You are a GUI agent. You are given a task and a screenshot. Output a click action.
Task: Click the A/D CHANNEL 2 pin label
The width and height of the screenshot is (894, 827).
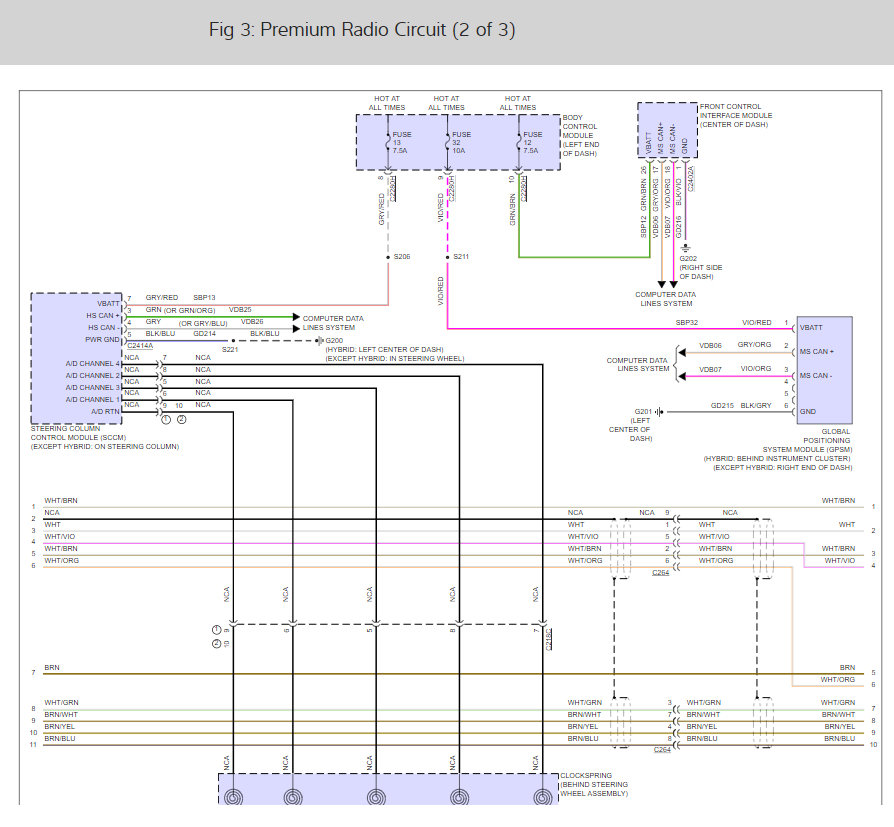pos(92,375)
